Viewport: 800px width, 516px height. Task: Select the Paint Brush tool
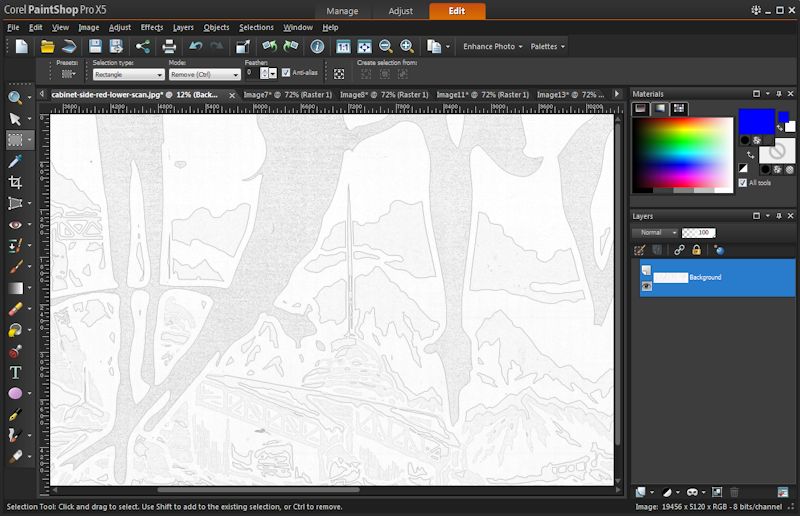point(15,266)
